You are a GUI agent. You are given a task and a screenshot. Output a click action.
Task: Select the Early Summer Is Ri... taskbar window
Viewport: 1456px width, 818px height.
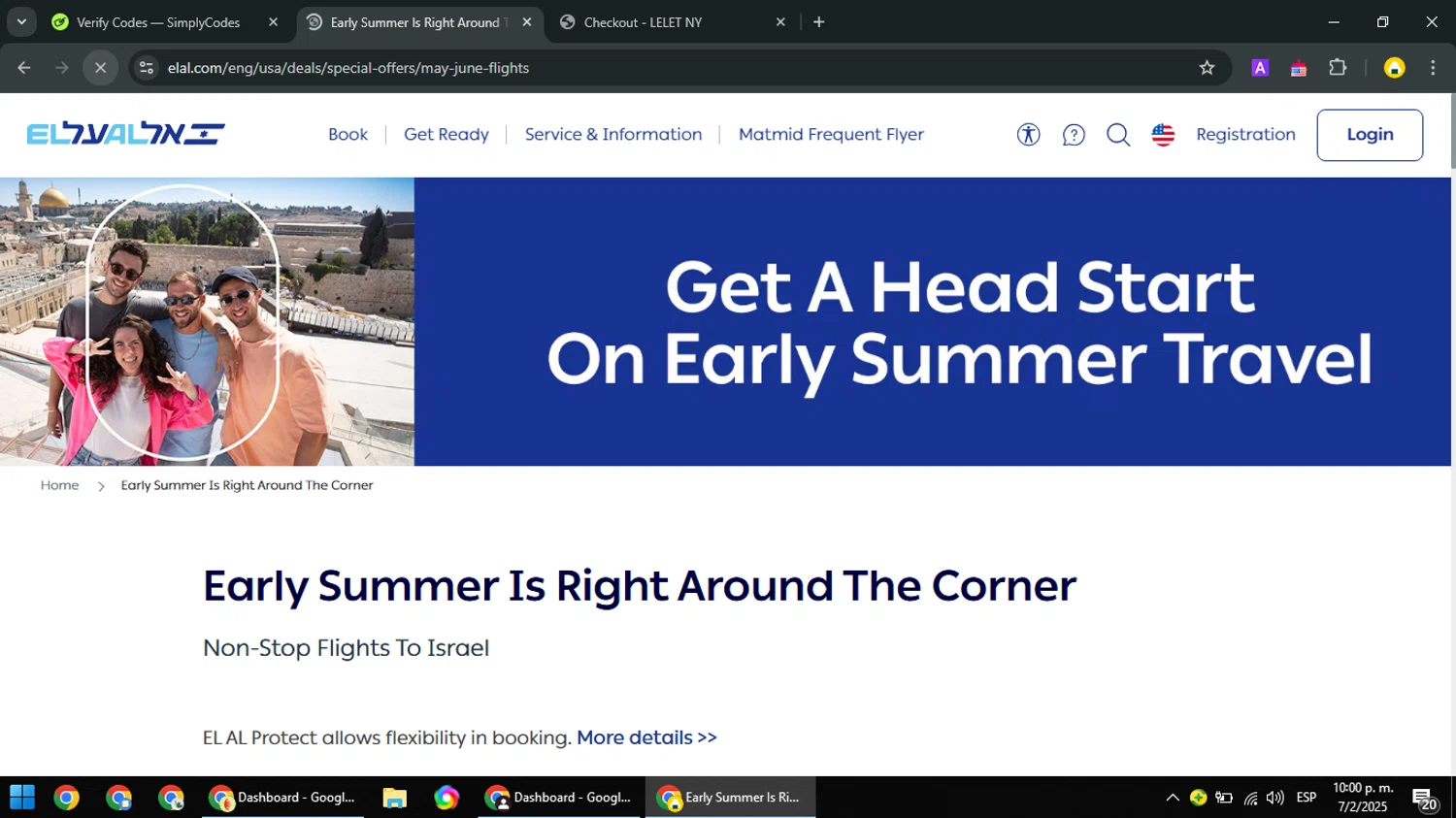pyautogui.click(x=730, y=798)
